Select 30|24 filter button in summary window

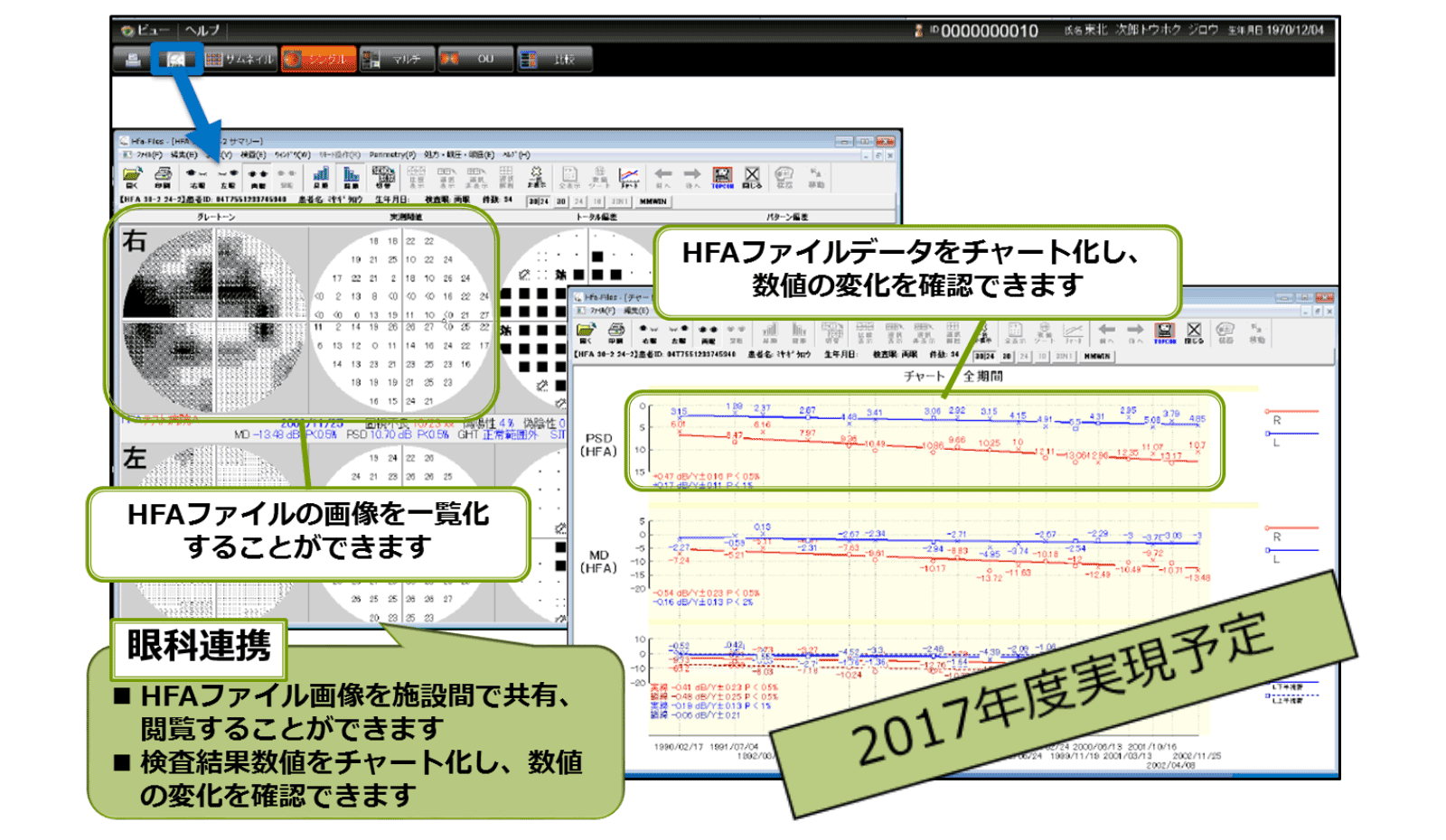click(x=538, y=201)
